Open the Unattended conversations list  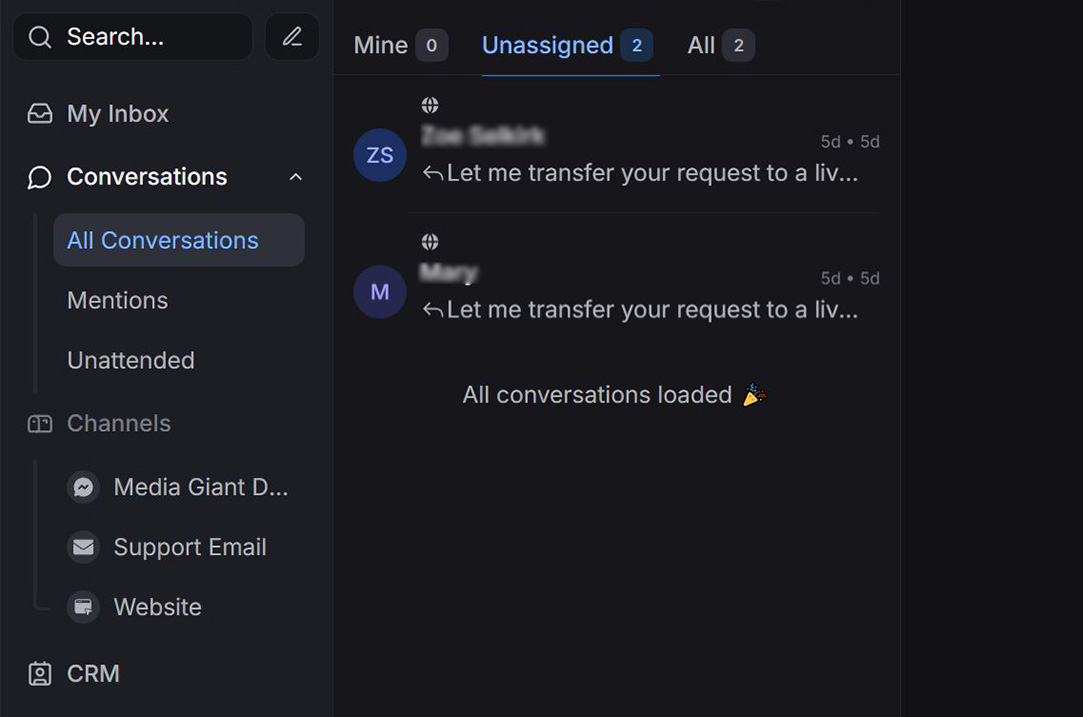point(130,360)
